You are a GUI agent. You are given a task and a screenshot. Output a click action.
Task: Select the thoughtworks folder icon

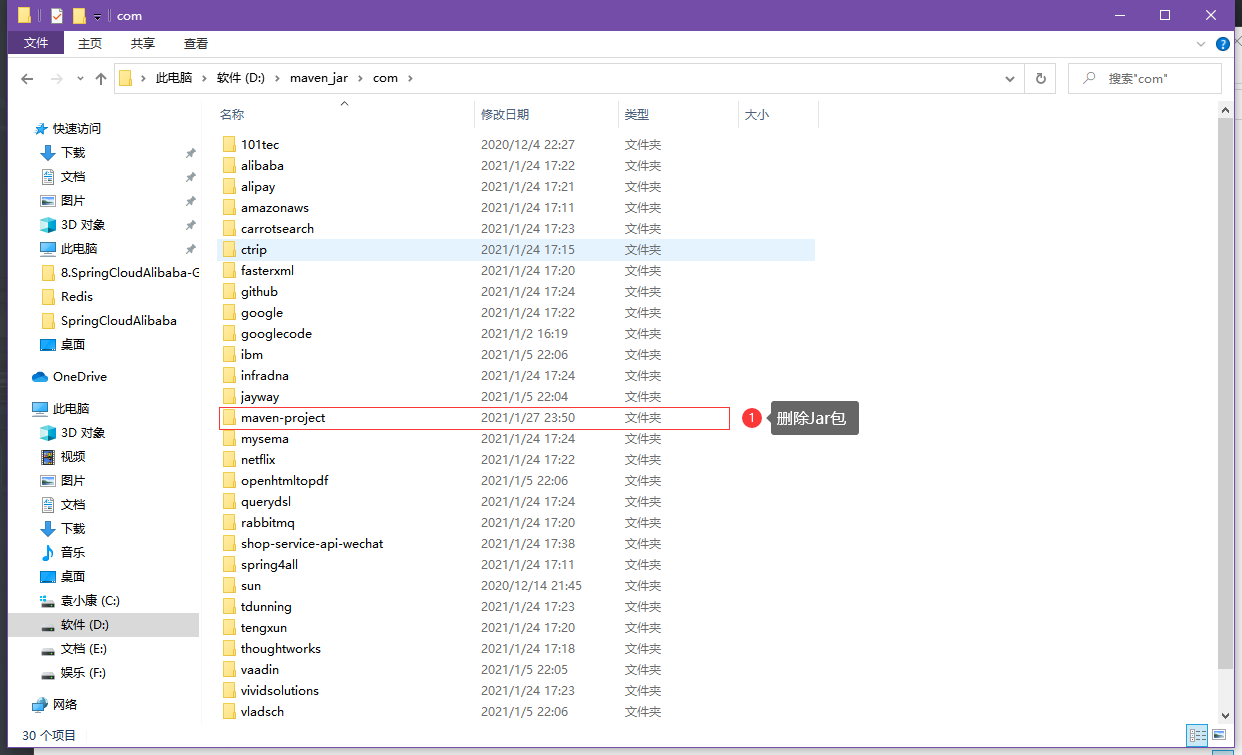pyautogui.click(x=228, y=648)
